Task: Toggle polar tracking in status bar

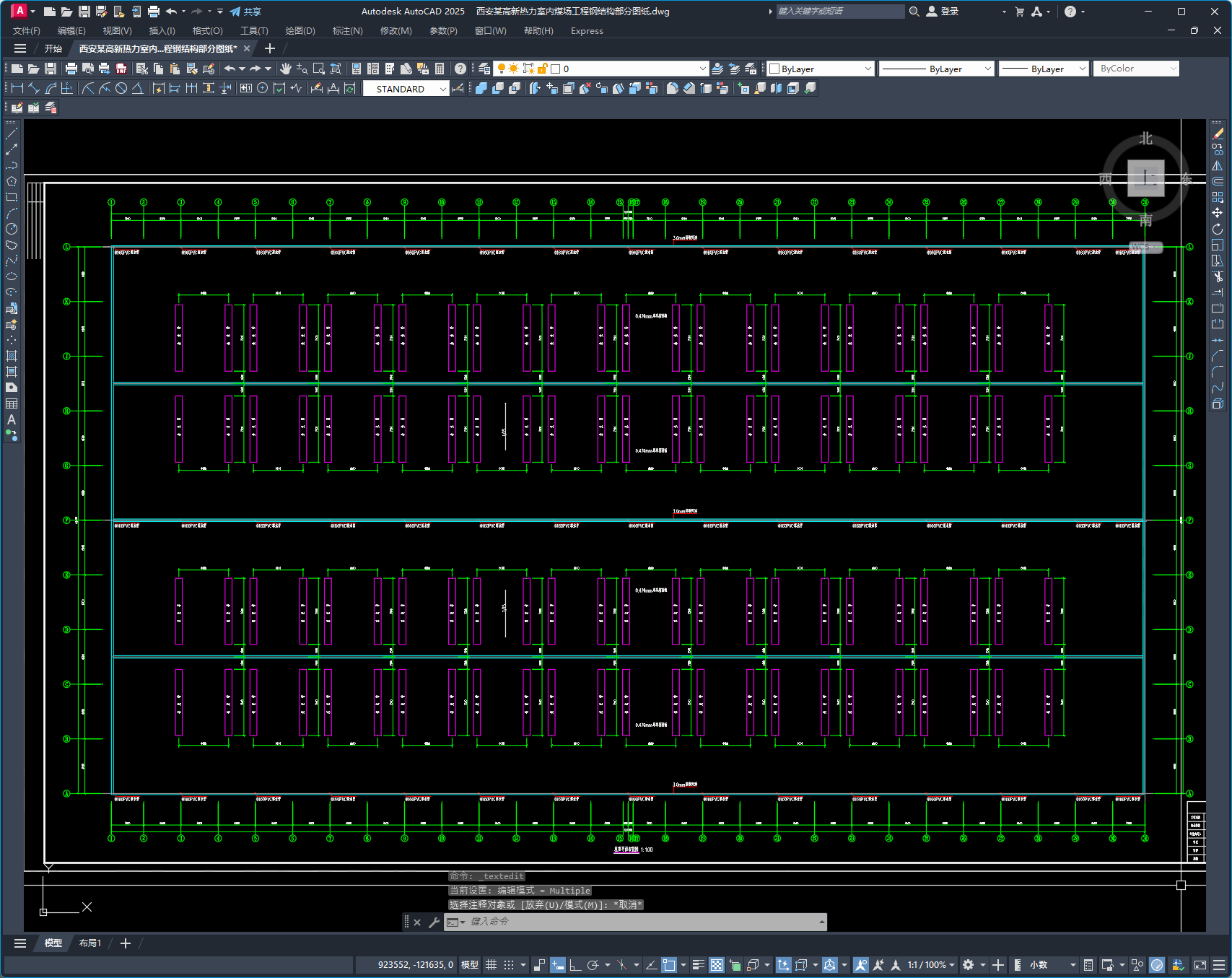Action: [593, 965]
